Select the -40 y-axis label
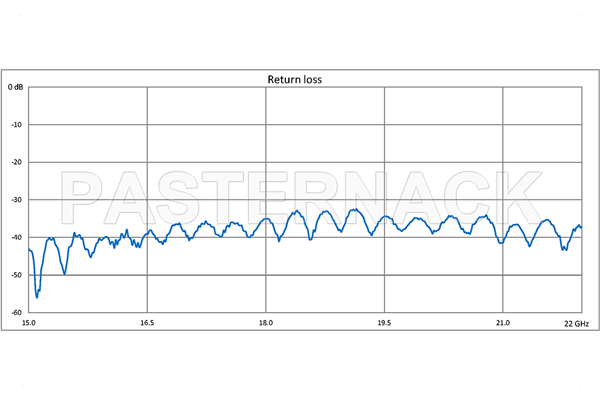The height and width of the screenshot is (400, 600). coord(16,238)
